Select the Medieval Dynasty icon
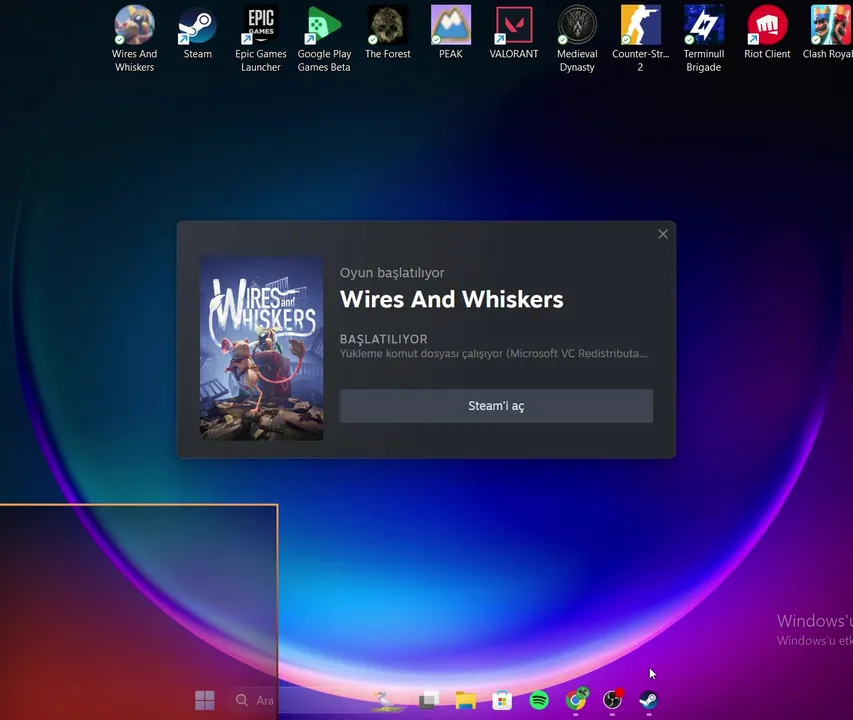Screen dimensions: 853x720 pyautogui.click(x=577, y=39)
